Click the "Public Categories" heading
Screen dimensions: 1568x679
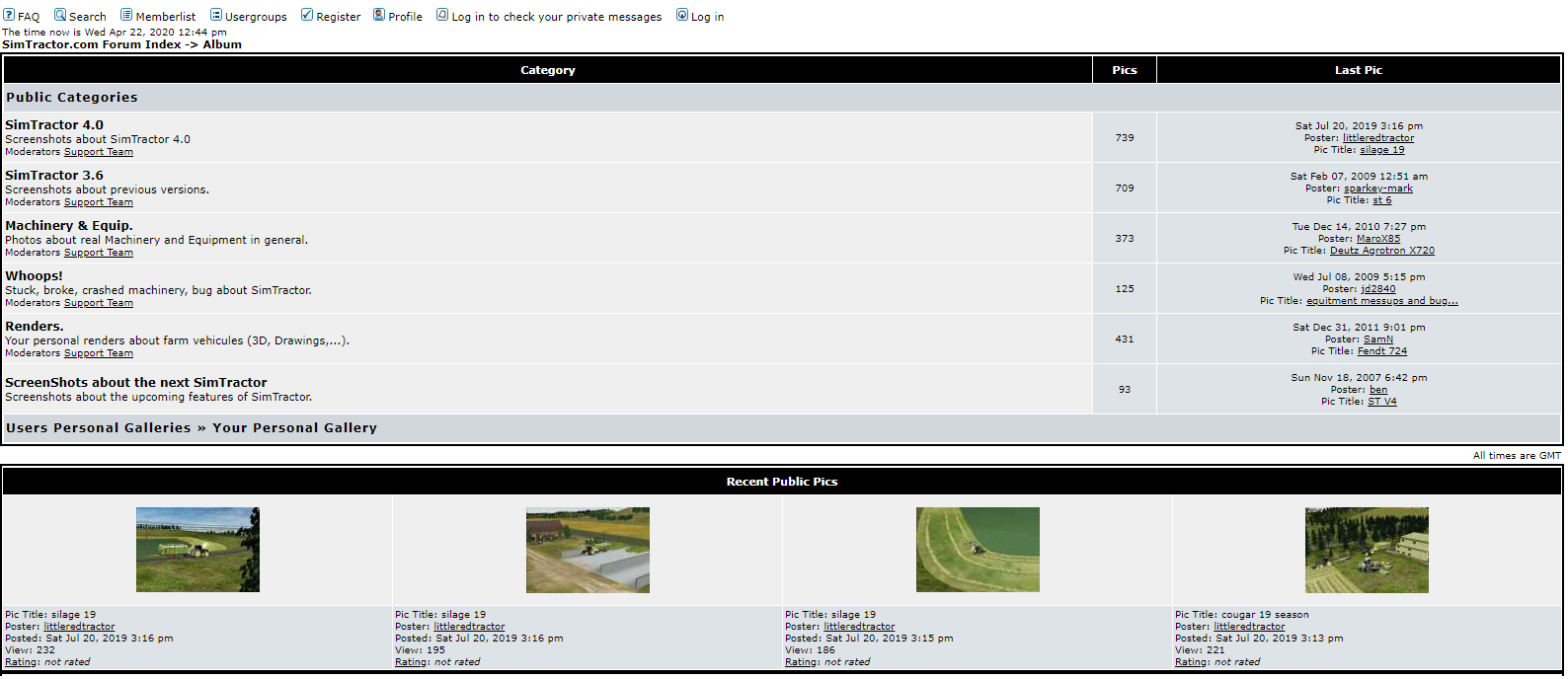(72, 98)
